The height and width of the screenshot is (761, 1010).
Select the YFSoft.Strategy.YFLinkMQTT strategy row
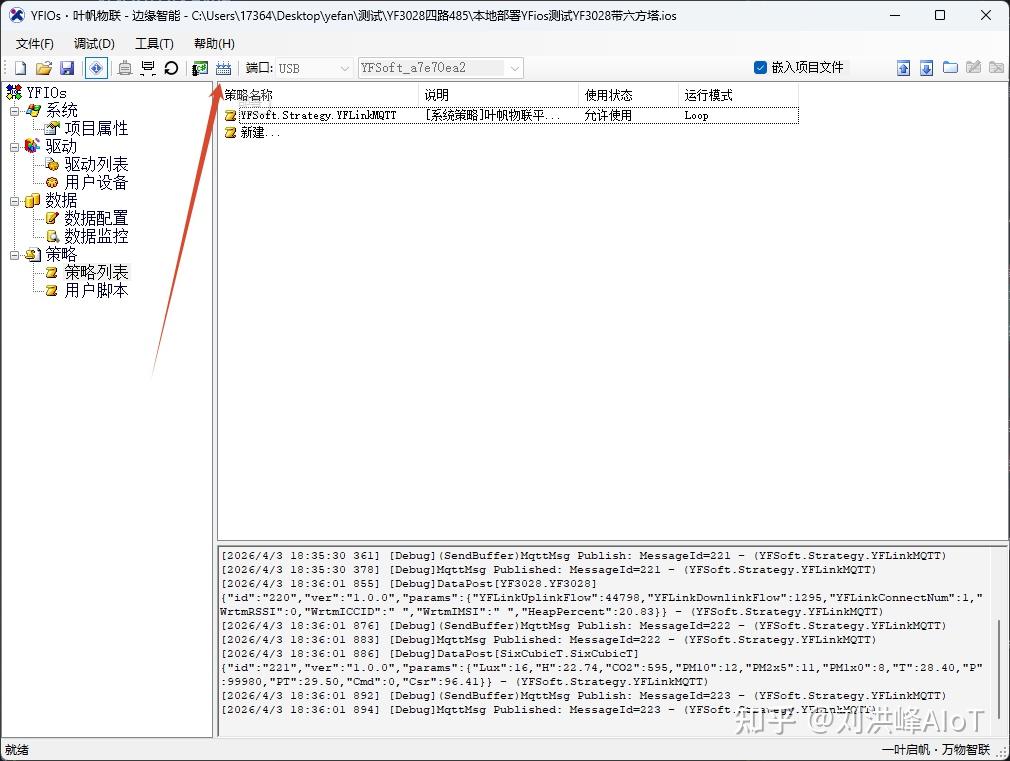click(x=511, y=115)
